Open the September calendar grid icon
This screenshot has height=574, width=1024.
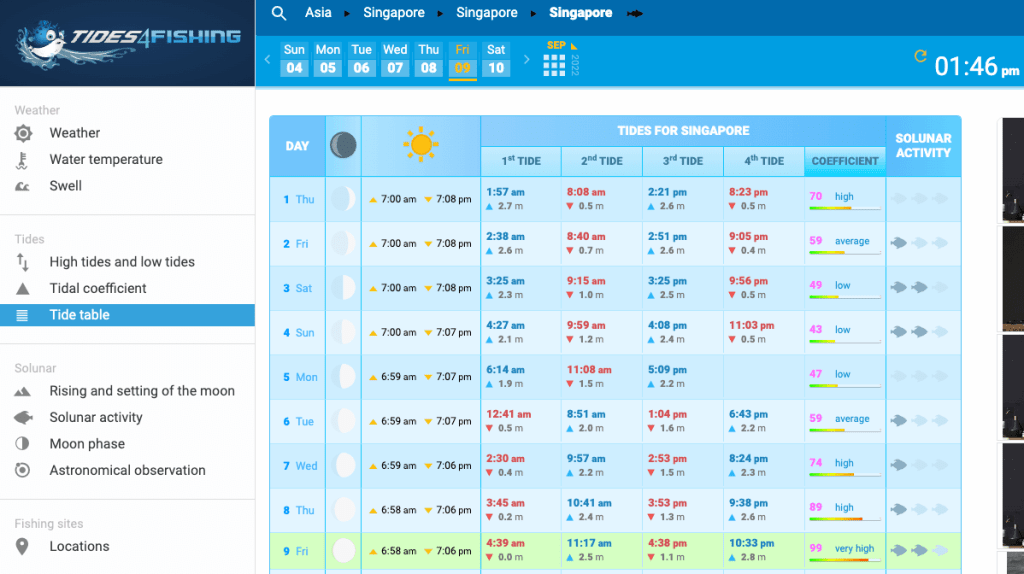click(x=554, y=65)
